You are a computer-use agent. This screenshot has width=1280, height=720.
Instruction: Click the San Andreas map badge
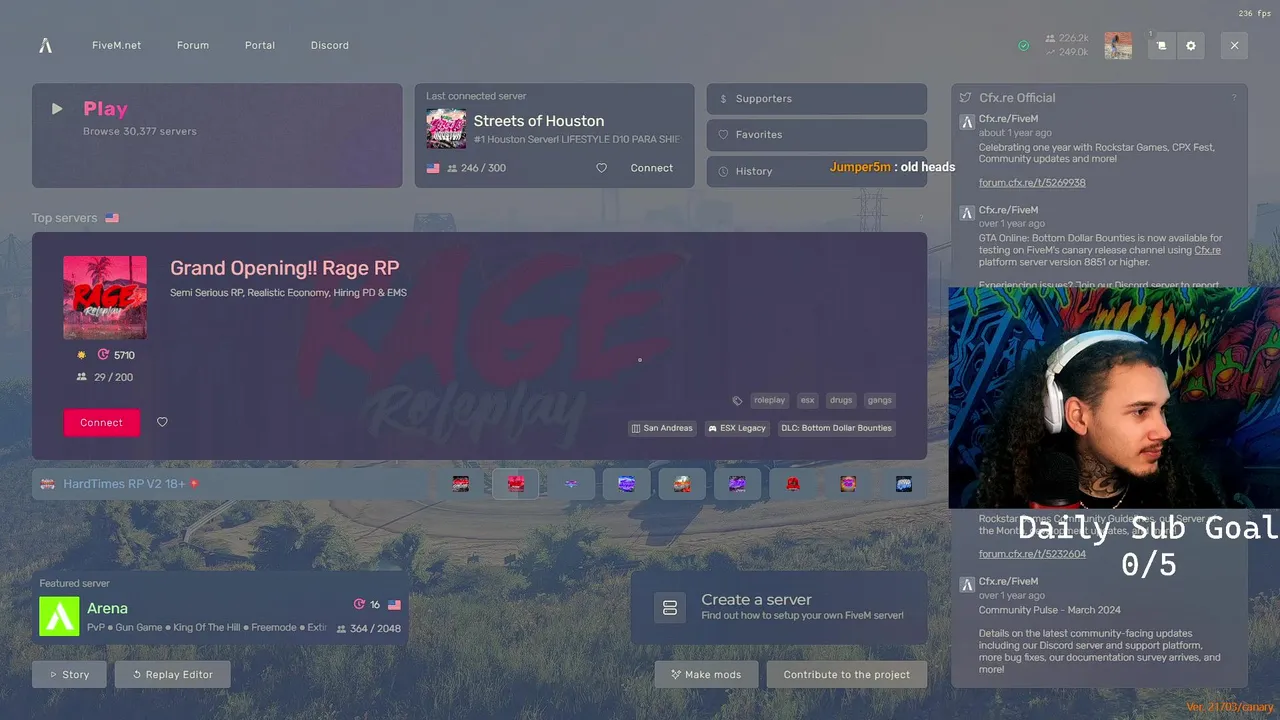click(x=662, y=428)
